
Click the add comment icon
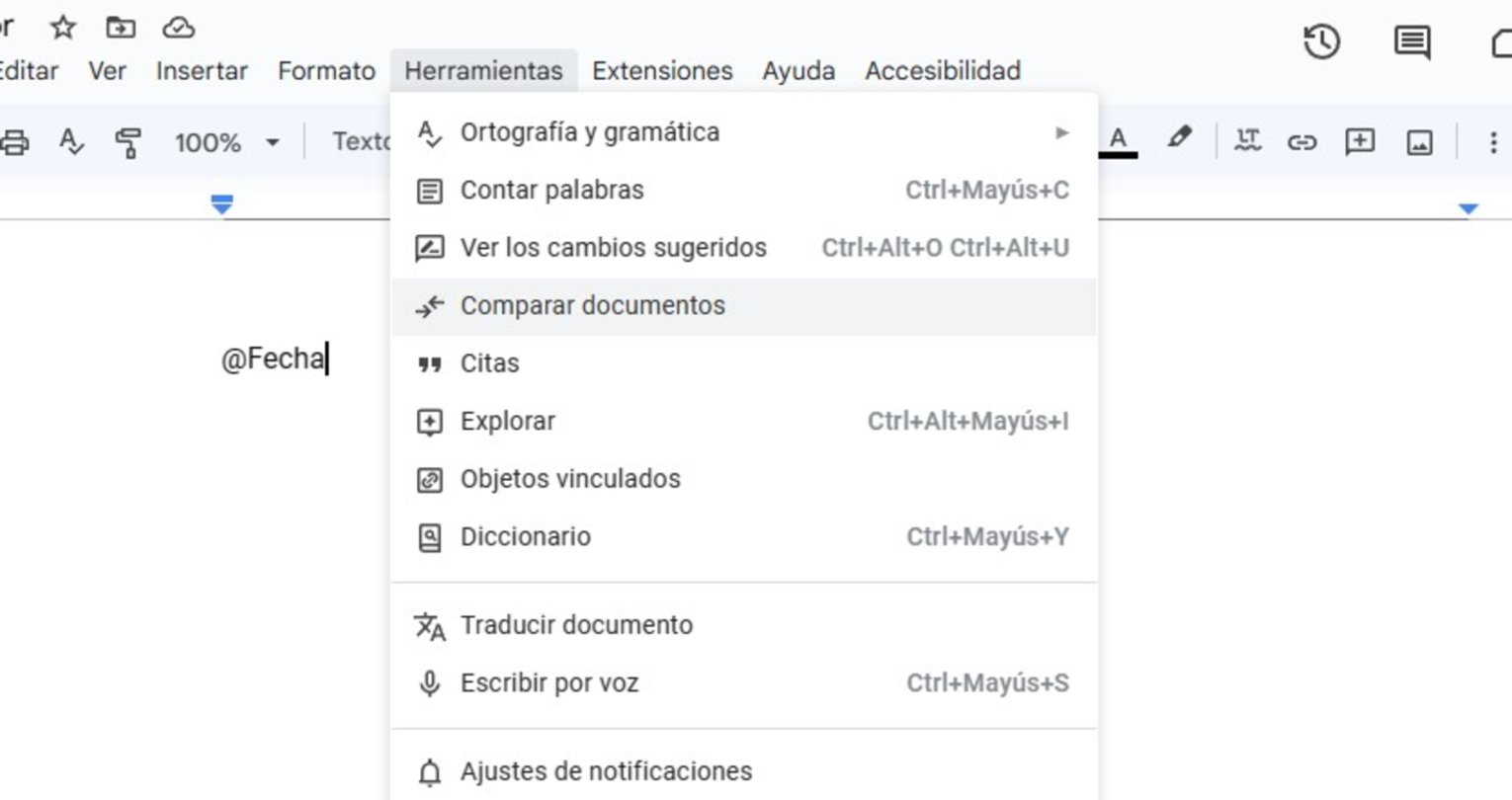(x=1360, y=142)
